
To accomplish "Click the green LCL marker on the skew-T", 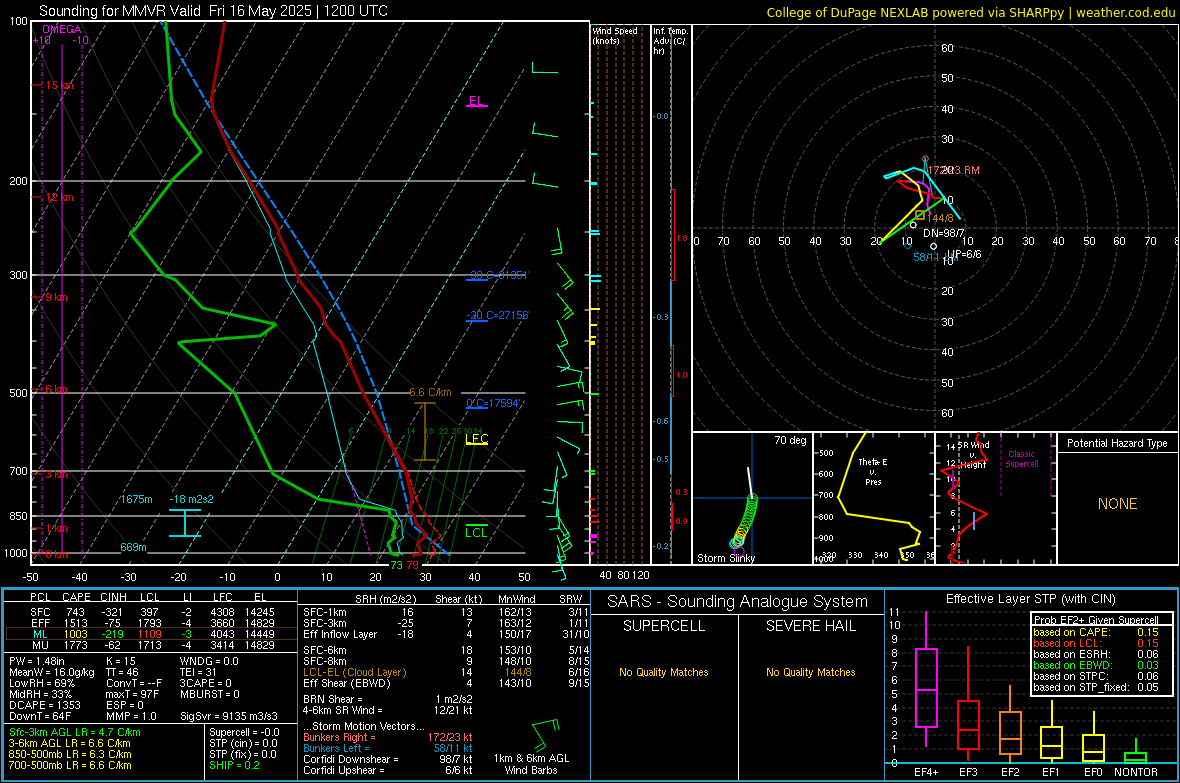I will pyautogui.click(x=476, y=532).
